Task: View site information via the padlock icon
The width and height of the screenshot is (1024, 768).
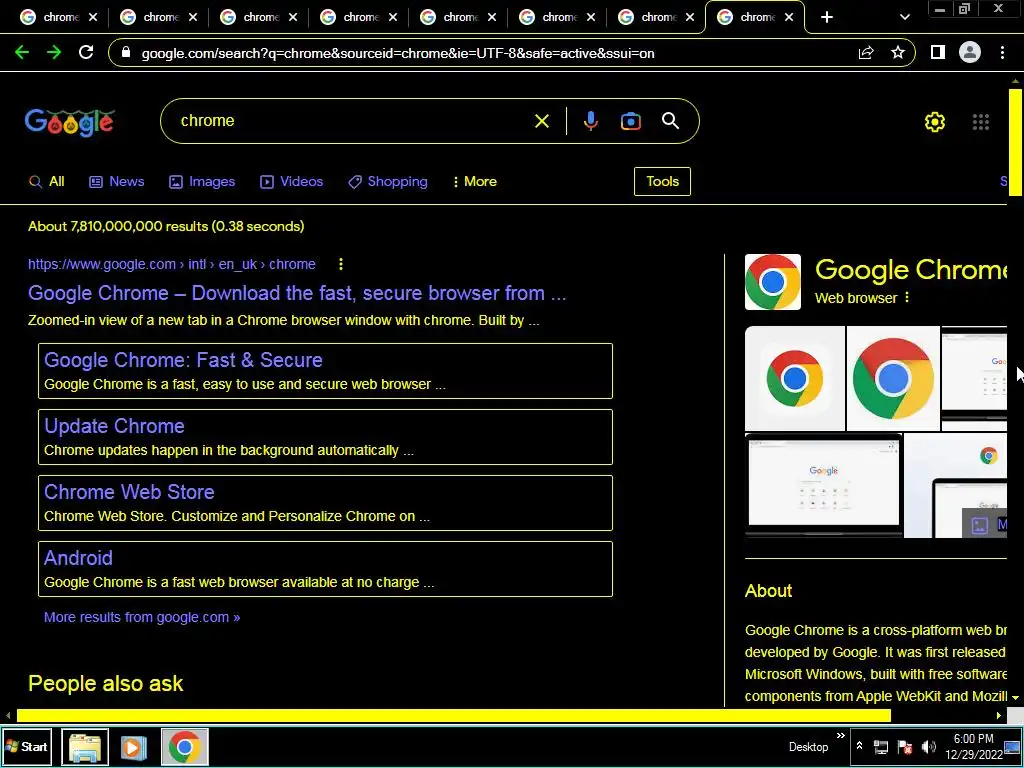Action: click(126, 54)
